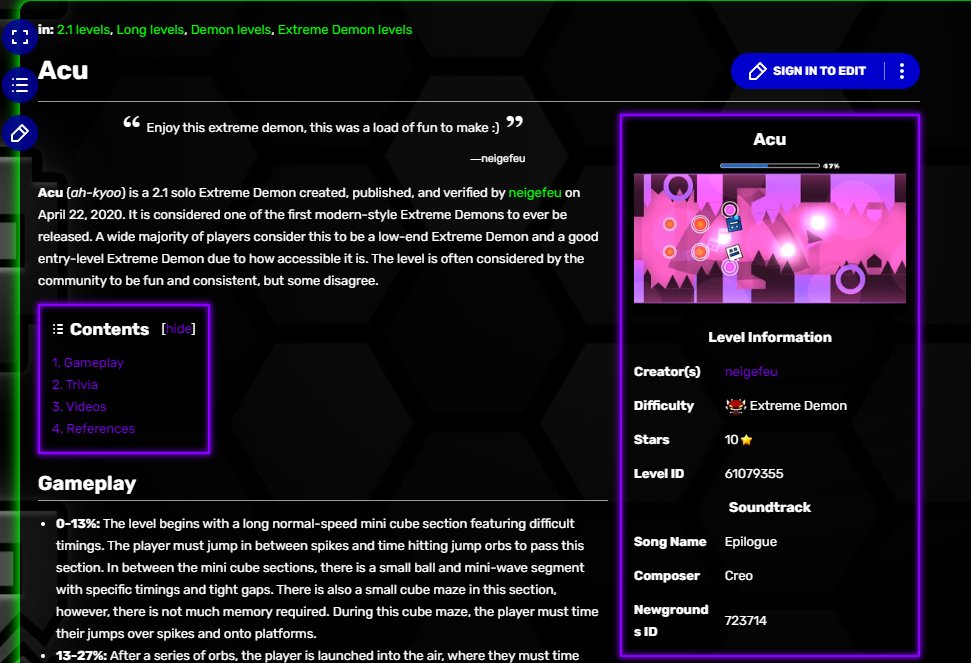The height and width of the screenshot is (663, 971).
Task: Follow the neigefeu link in the intro paragraph
Action: 535,193
